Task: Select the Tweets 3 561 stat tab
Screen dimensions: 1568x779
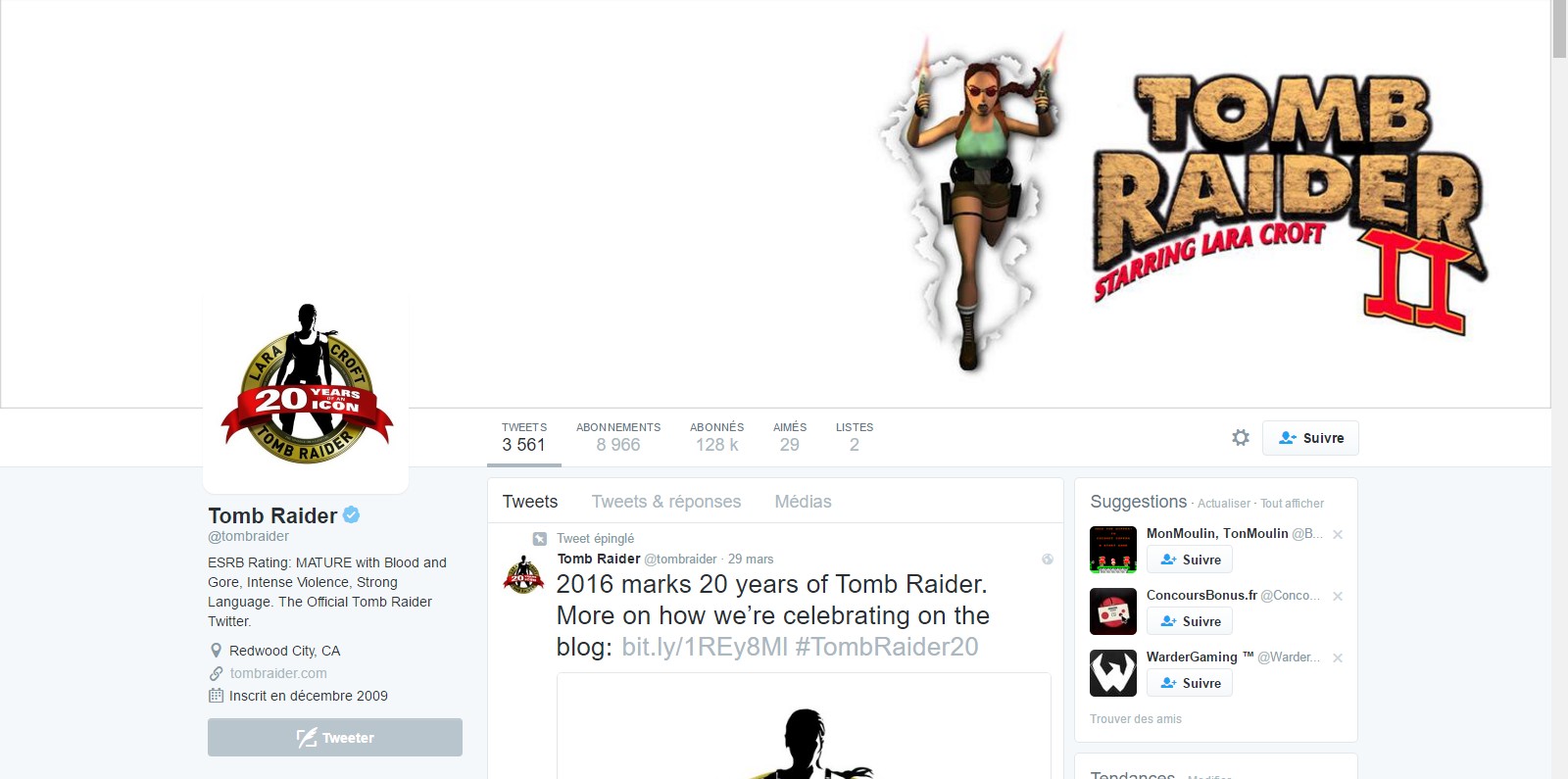Action: pyautogui.click(x=524, y=438)
